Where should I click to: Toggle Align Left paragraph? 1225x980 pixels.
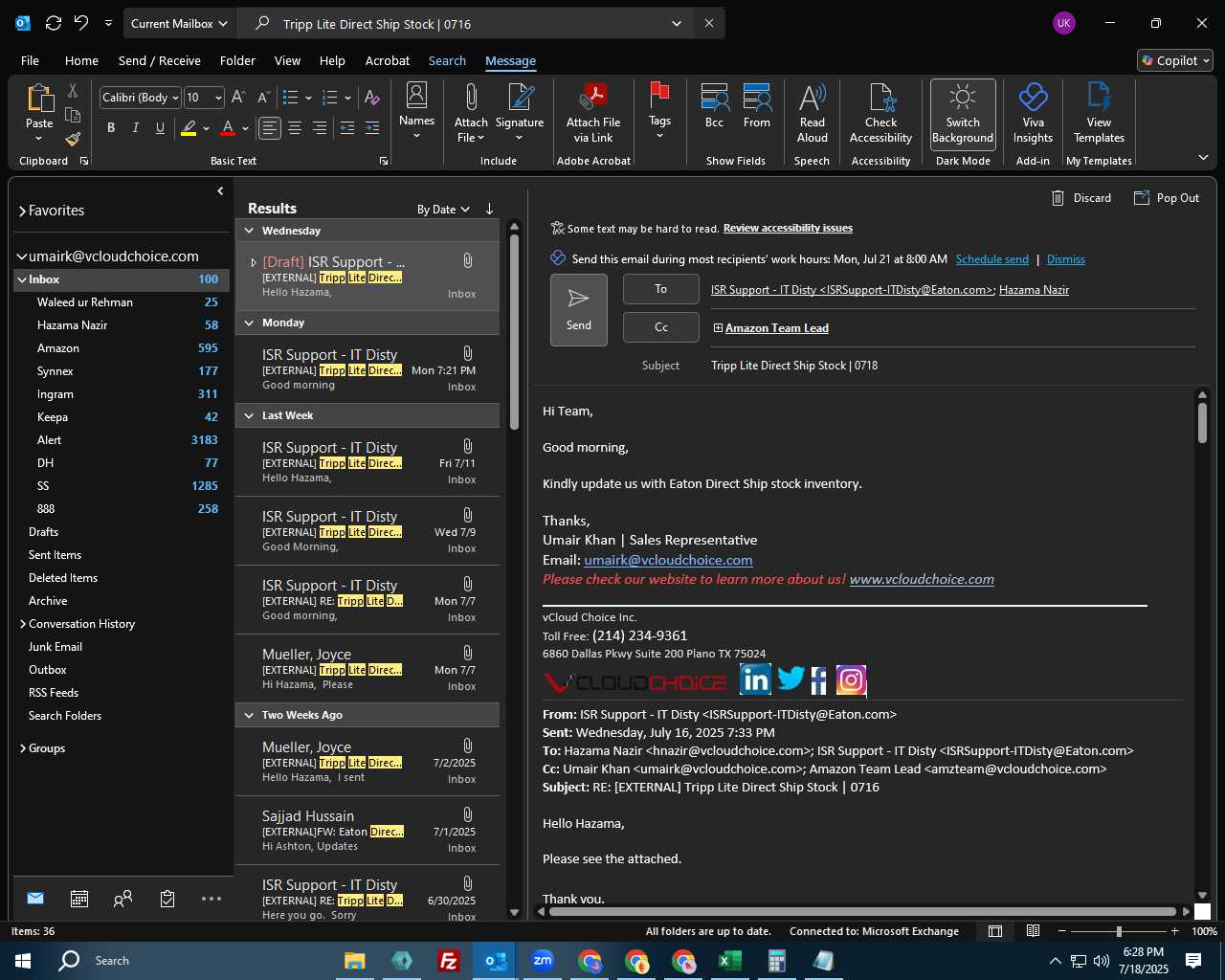click(x=270, y=128)
